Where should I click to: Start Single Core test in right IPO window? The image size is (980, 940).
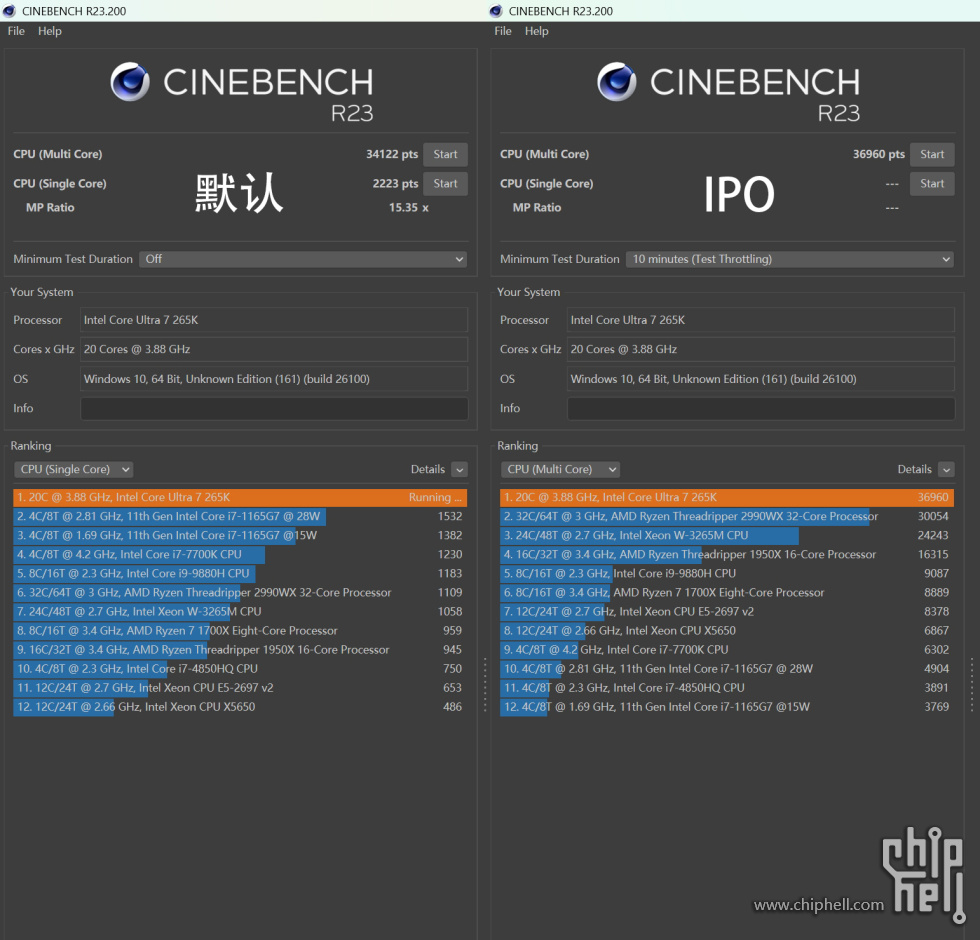[x=932, y=184]
